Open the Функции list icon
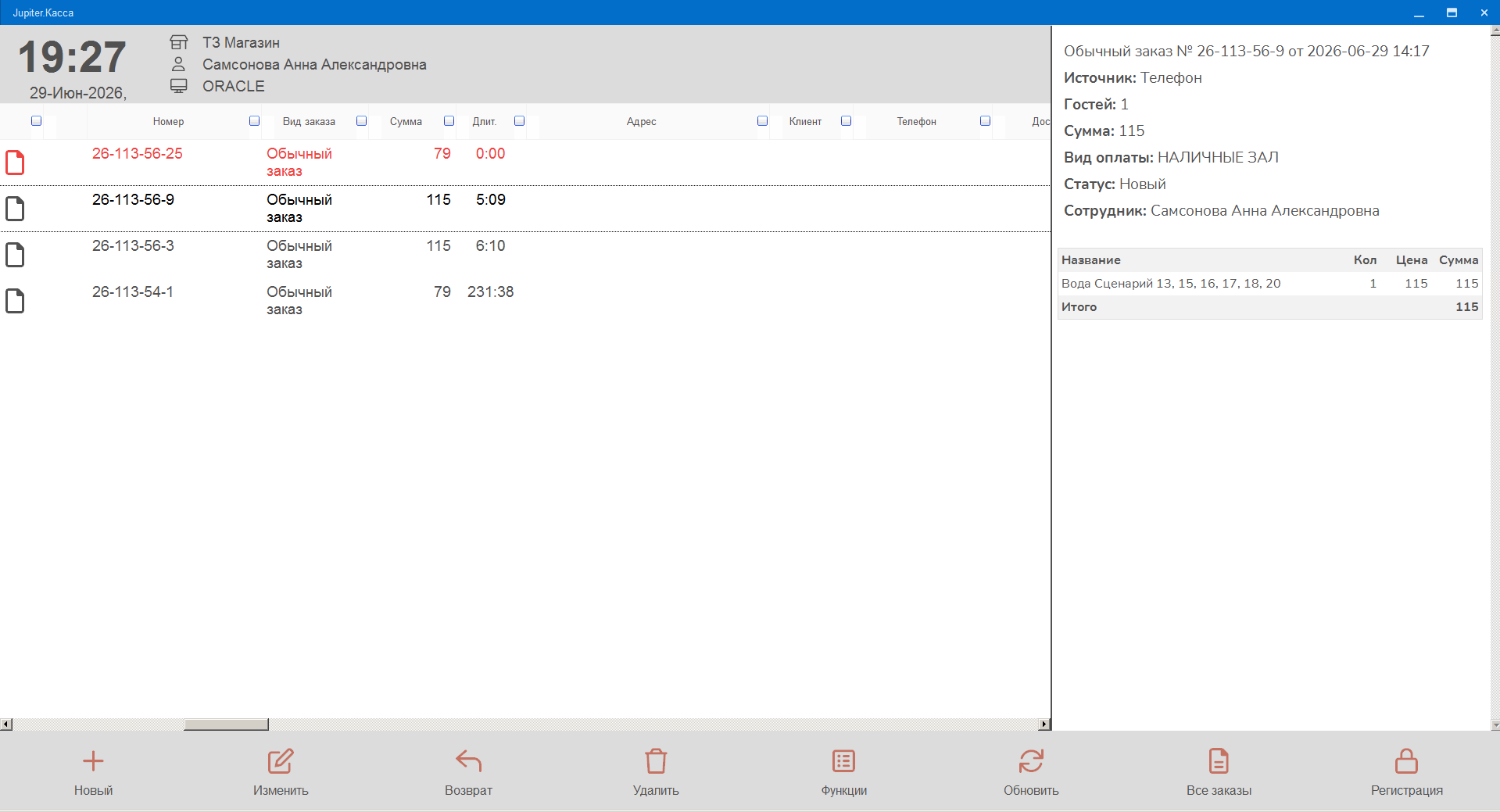 (843, 761)
